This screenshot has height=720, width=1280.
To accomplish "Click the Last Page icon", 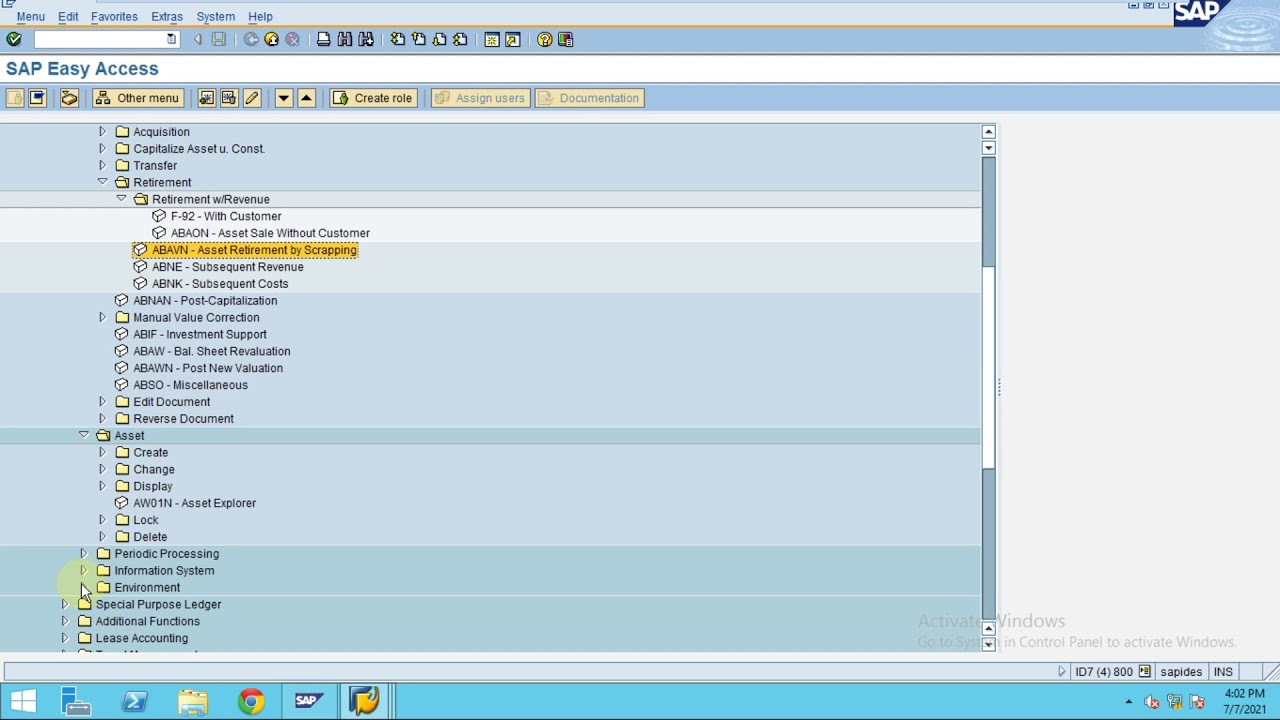I will click(460, 39).
